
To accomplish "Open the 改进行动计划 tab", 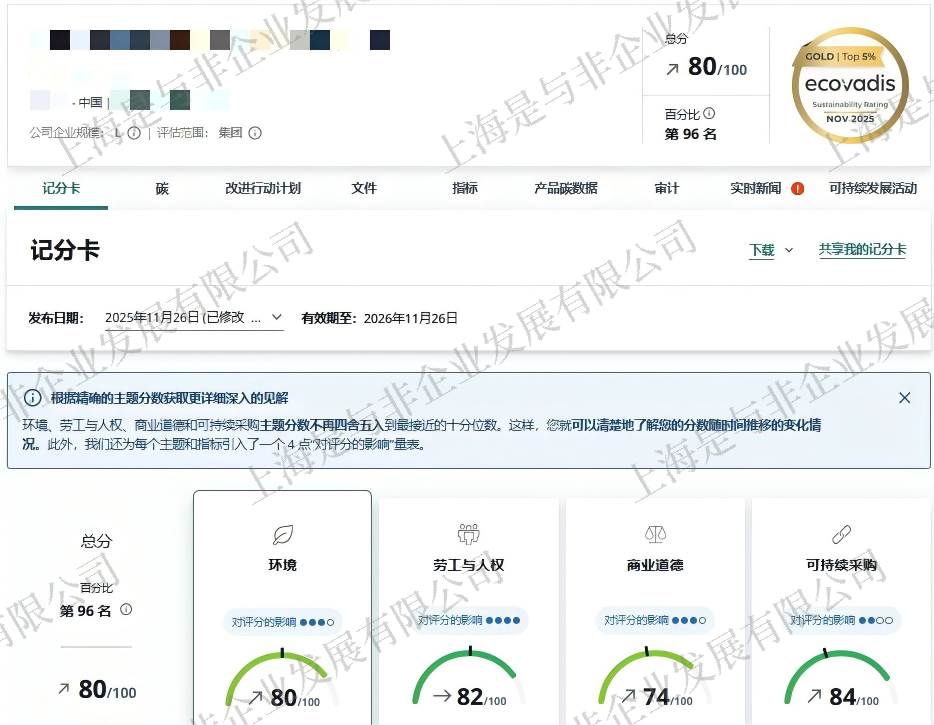I will (x=263, y=188).
